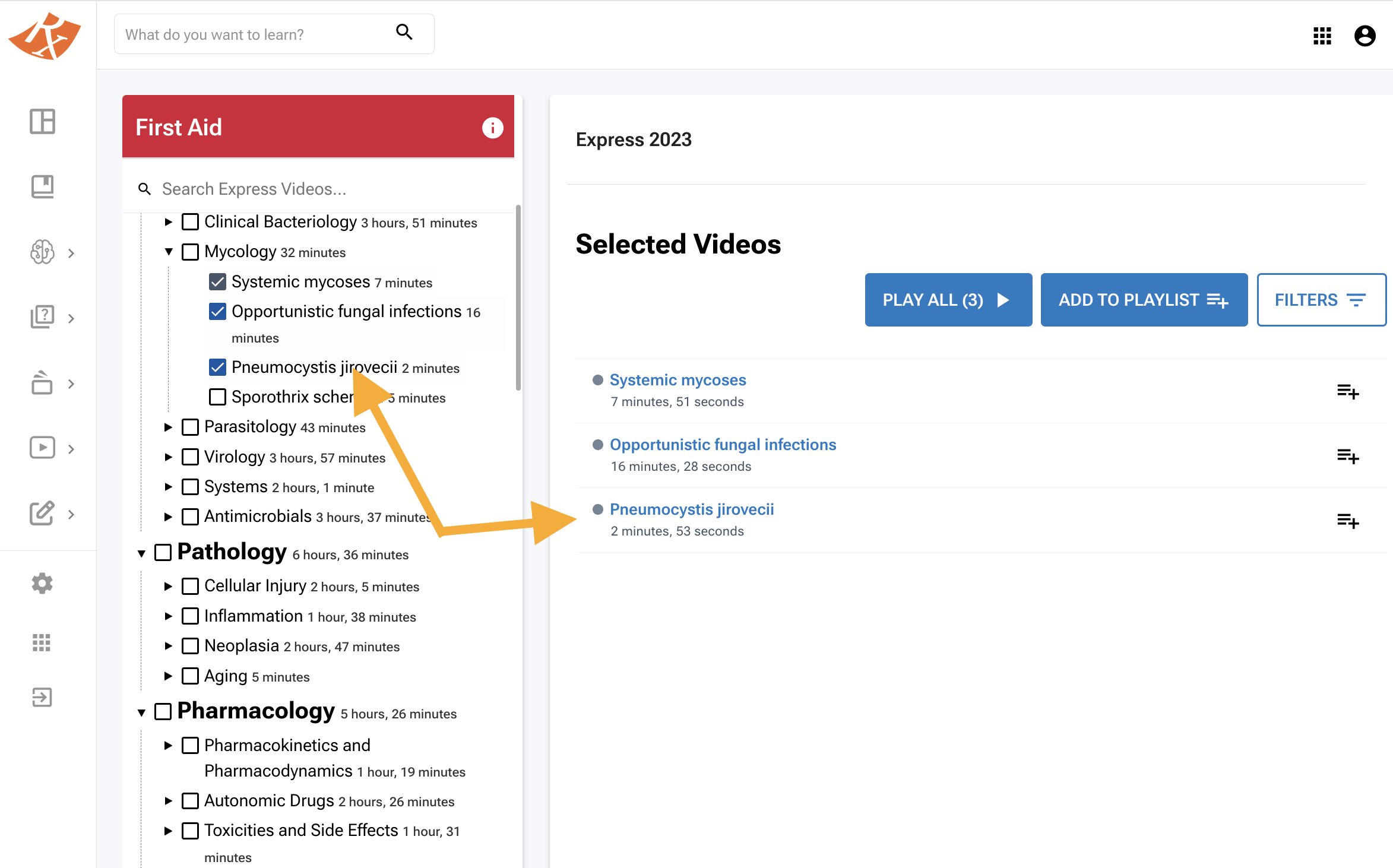Check the Mycology checkbox
This screenshot has height=868, width=1393.
[x=190, y=252]
